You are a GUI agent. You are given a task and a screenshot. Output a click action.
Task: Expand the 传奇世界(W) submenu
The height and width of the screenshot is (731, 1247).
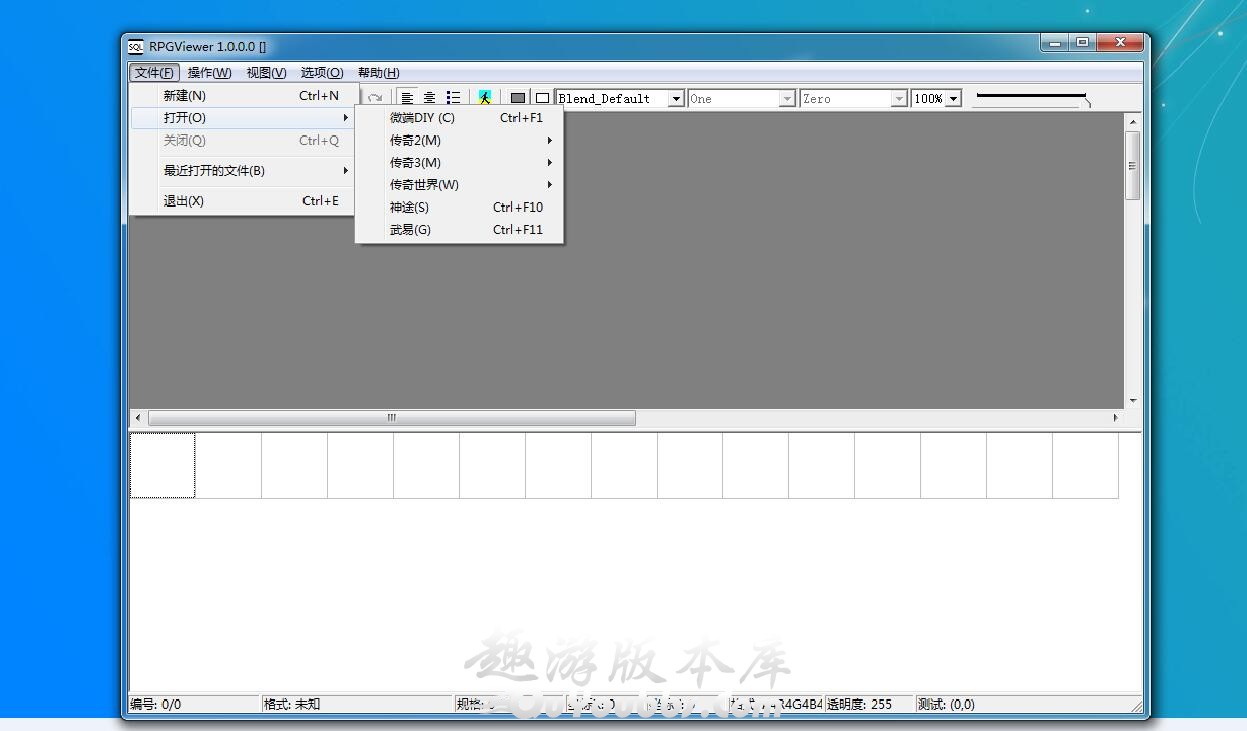pyautogui.click(x=460, y=185)
